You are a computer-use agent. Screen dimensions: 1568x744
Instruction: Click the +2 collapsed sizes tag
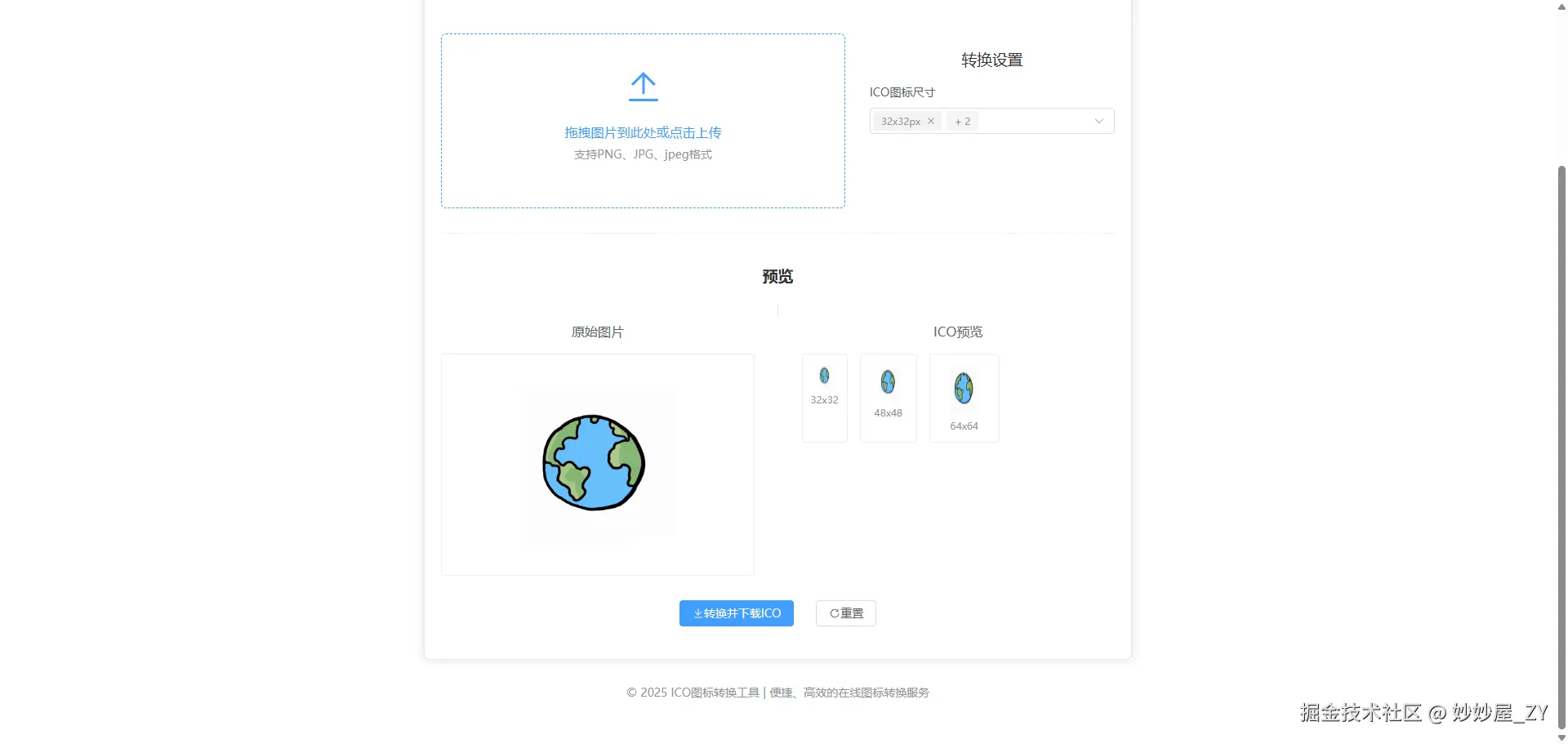(963, 121)
